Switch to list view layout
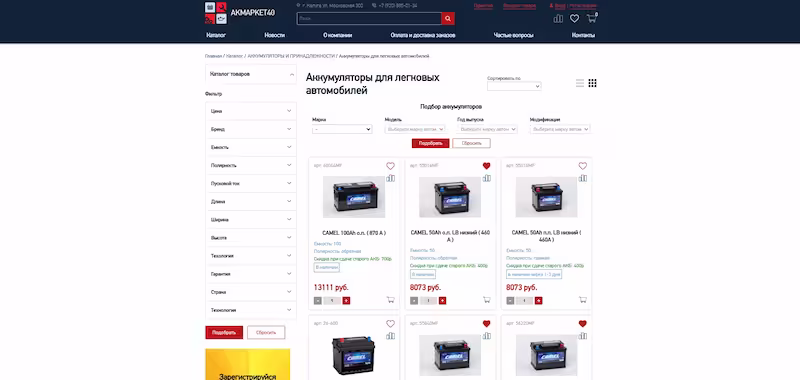This screenshot has width=800, height=380. [x=580, y=83]
